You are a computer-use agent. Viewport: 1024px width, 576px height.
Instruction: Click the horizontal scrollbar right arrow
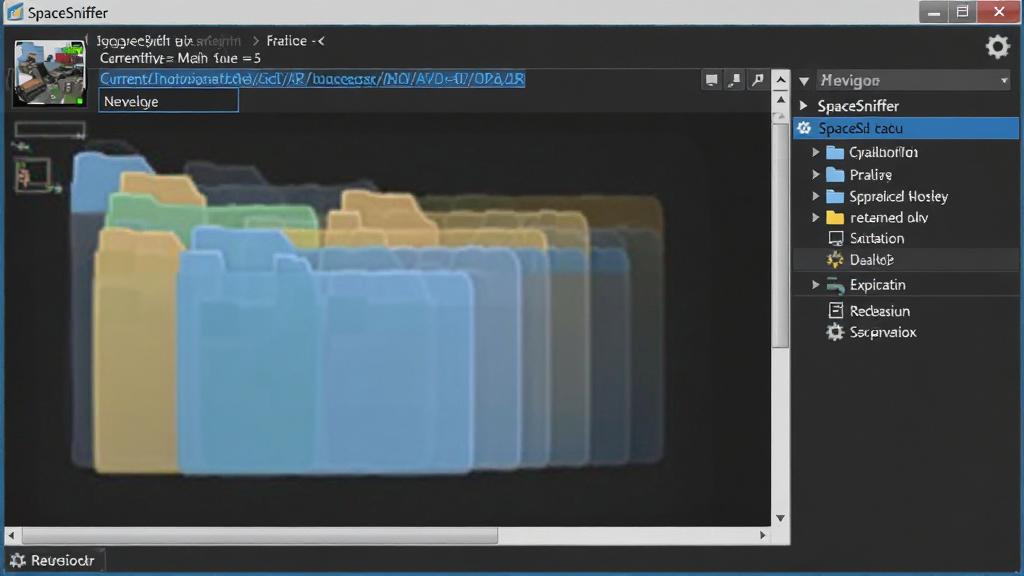(x=763, y=536)
